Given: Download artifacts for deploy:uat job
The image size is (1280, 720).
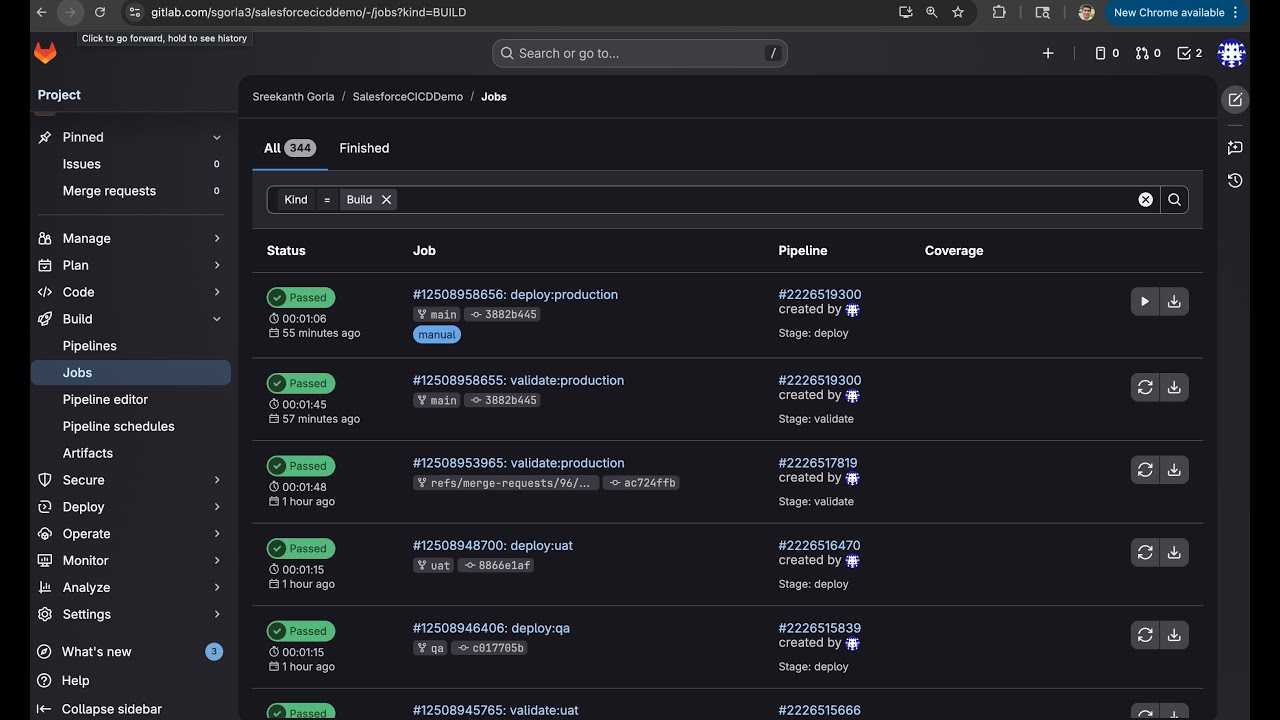Looking at the screenshot, I should [1174, 552].
